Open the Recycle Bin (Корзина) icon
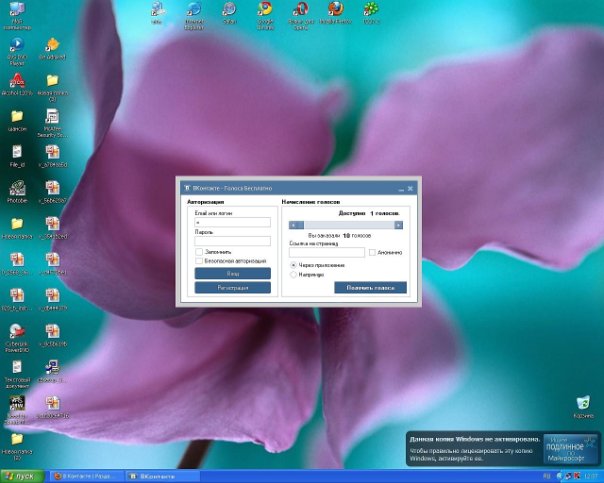This screenshot has width=604, height=483. [583, 403]
